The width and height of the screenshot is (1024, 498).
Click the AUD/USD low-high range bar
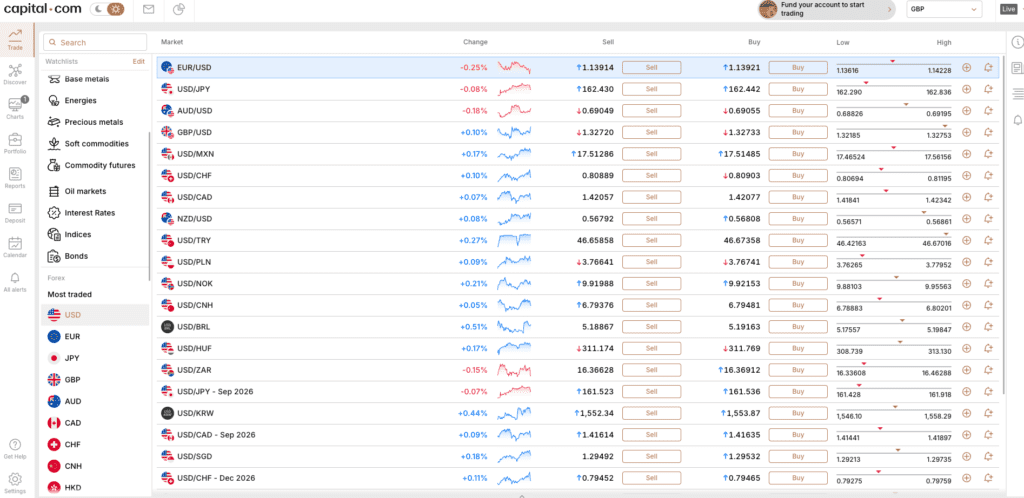tap(894, 108)
